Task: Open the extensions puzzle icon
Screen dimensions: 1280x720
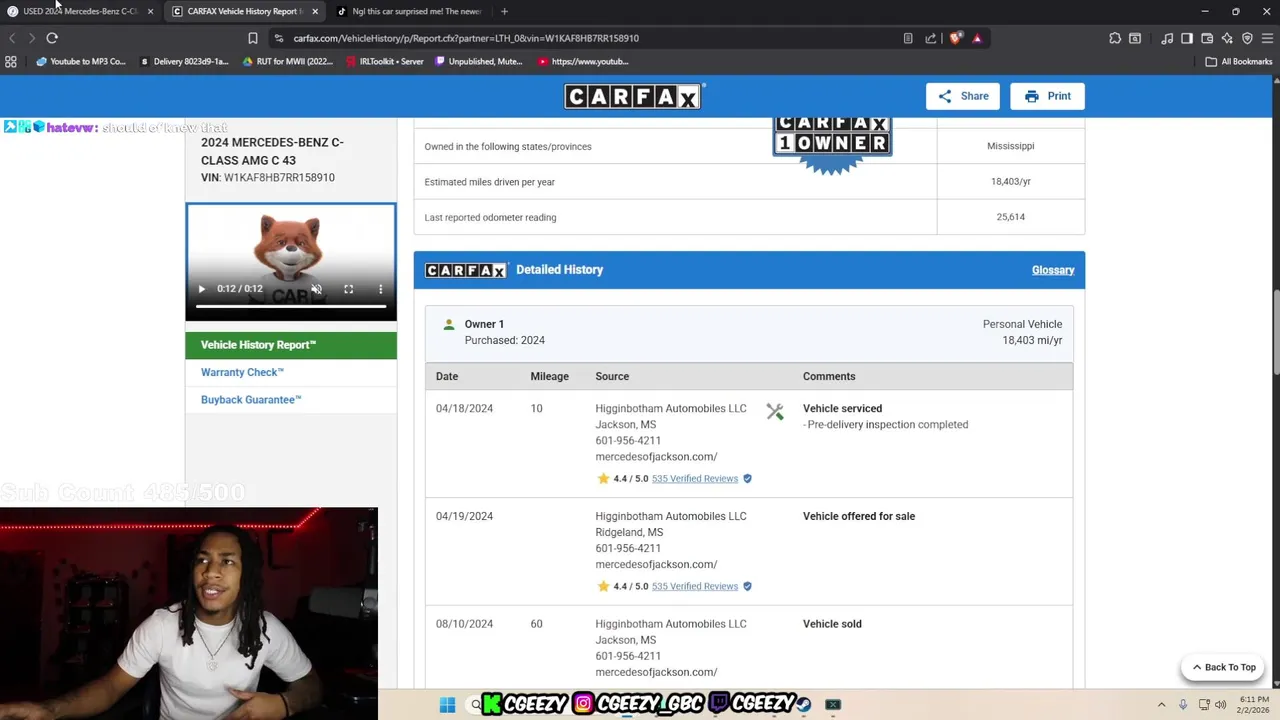Action: coord(1115,38)
